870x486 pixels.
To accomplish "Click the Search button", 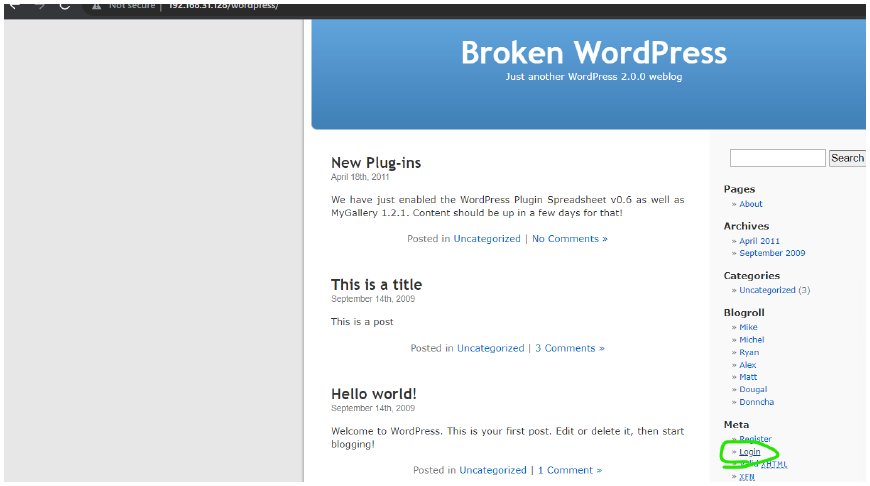I will tap(847, 158).
